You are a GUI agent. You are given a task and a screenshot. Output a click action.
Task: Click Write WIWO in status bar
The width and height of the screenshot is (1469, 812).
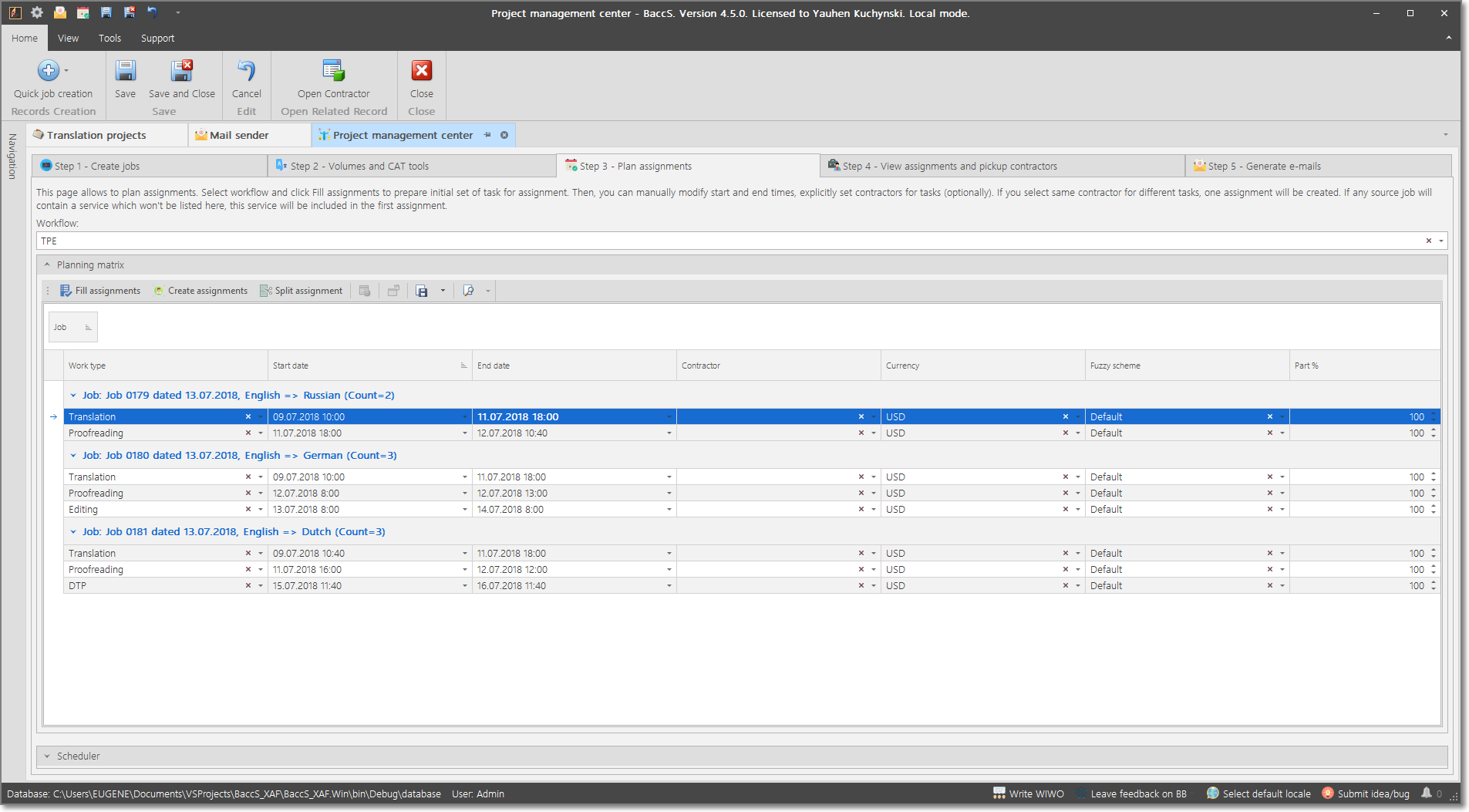1028,793
